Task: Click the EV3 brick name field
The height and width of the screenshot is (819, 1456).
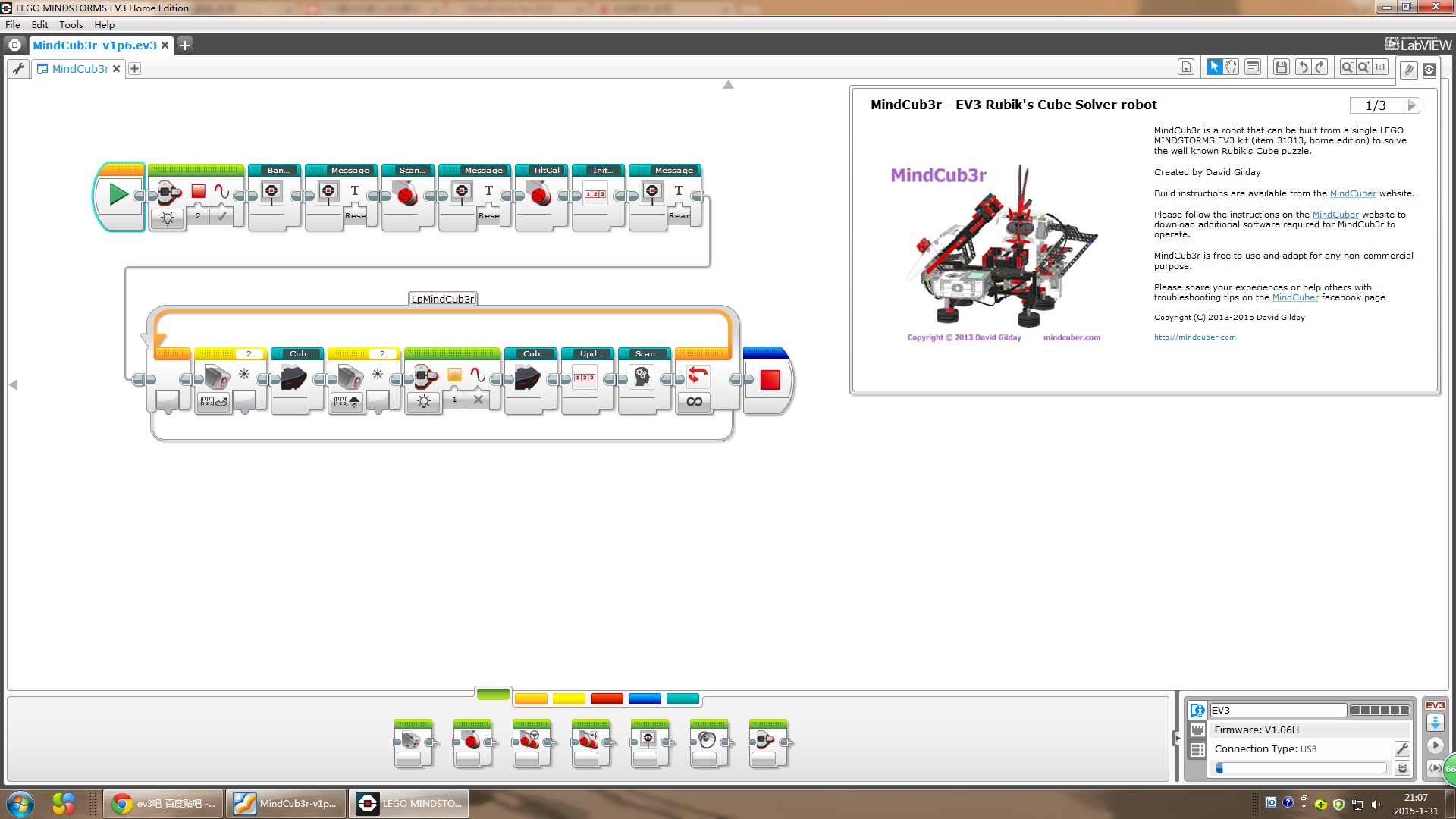Action: pyautogui.click(x=1278, y=710)
